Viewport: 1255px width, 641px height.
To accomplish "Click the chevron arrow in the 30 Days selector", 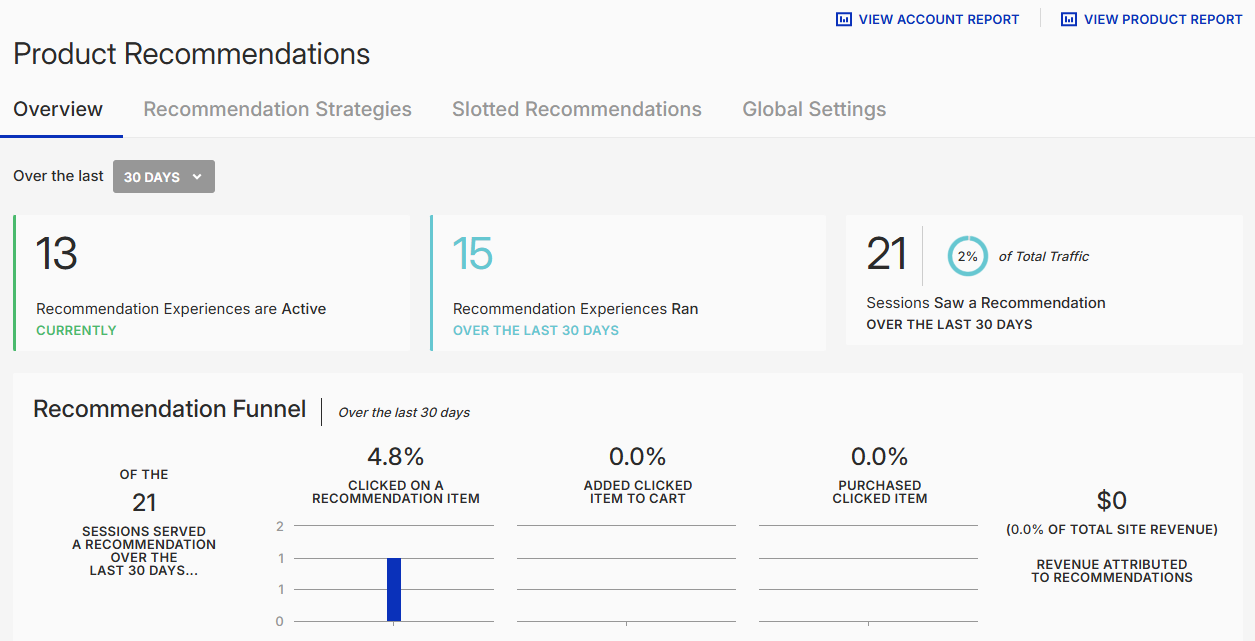I will pyautogui.click(x=197, y=177).
